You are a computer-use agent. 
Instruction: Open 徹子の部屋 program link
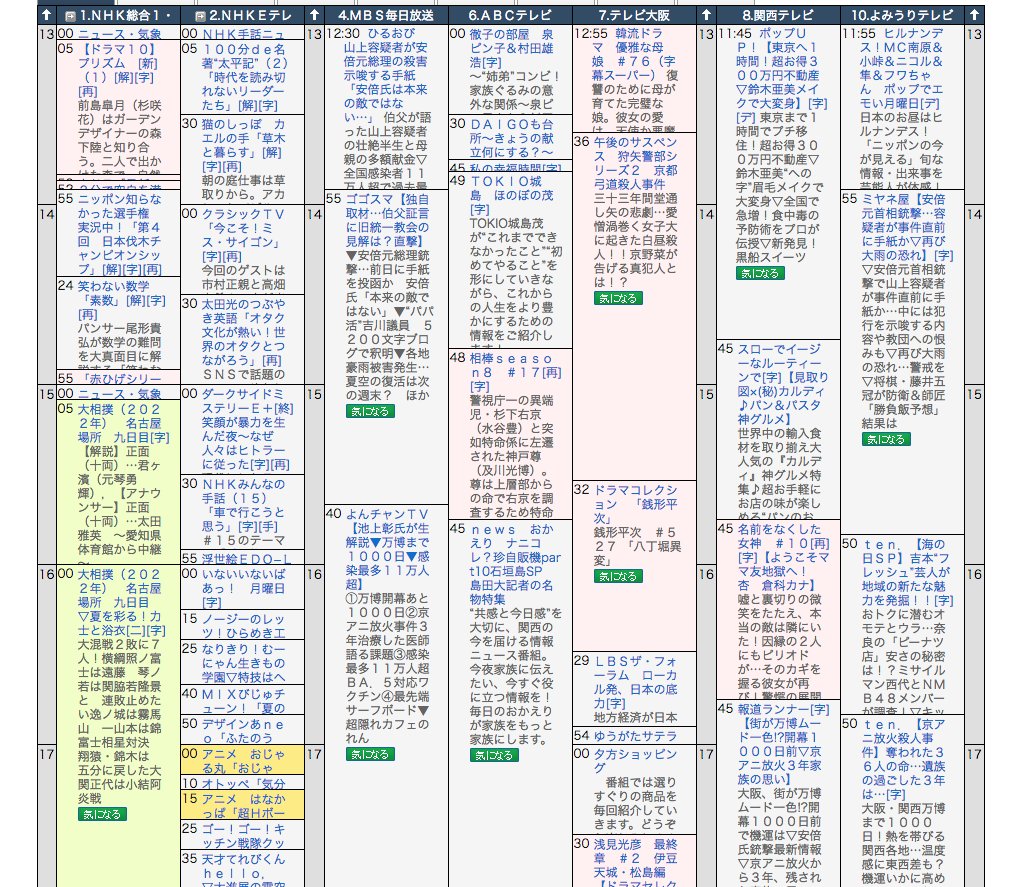(511, 47)
